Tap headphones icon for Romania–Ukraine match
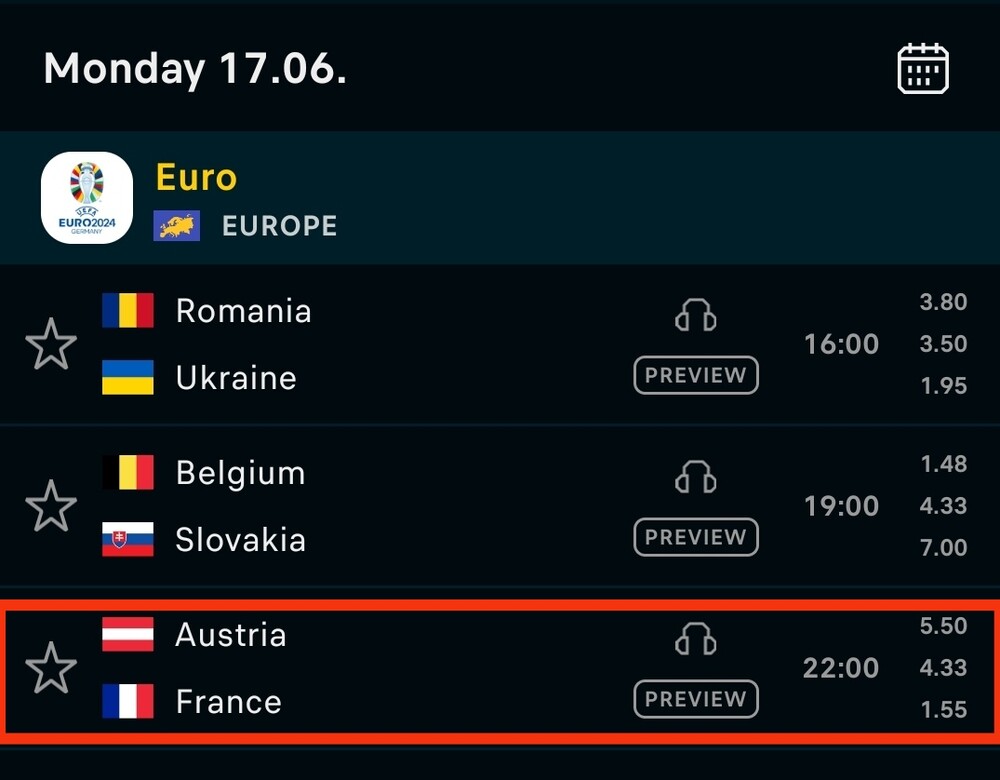Image resolution: width=1000 pixels, height=780 pixels. pyautogui.click(x=696, y=315)
